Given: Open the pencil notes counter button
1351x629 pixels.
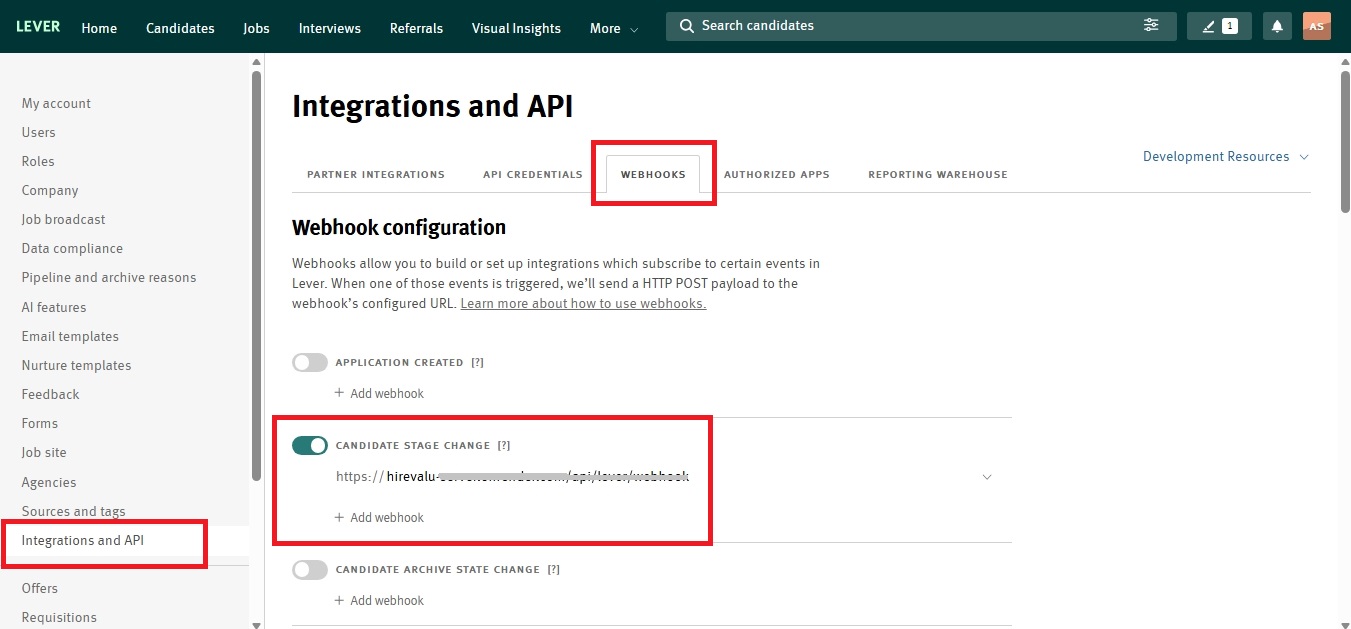Looking at the screenshot, I should click(x=1219, y=27).
